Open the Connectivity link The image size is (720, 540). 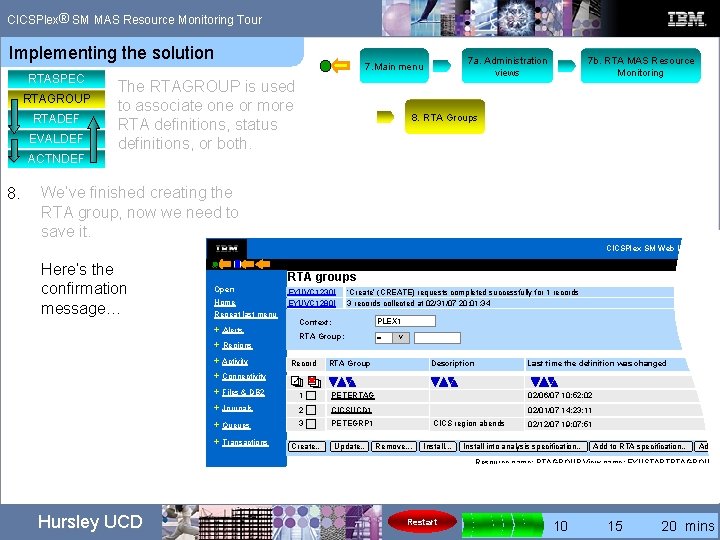coord(244,376)
